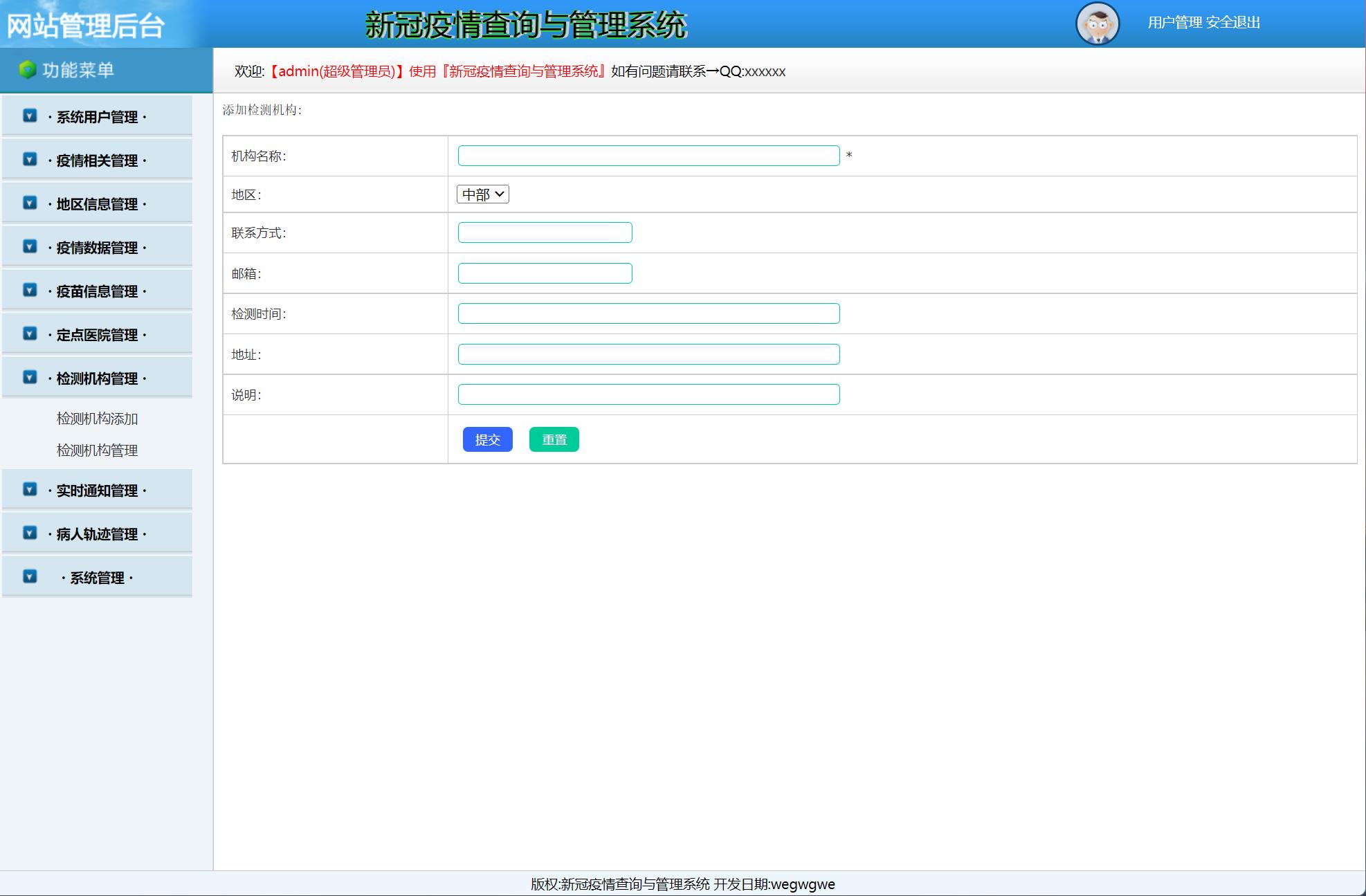Open the 地区 dropdown showing 中部
Image resolution: width=1366 pixels, height=896 pixels.
click(x=483, y=194)
